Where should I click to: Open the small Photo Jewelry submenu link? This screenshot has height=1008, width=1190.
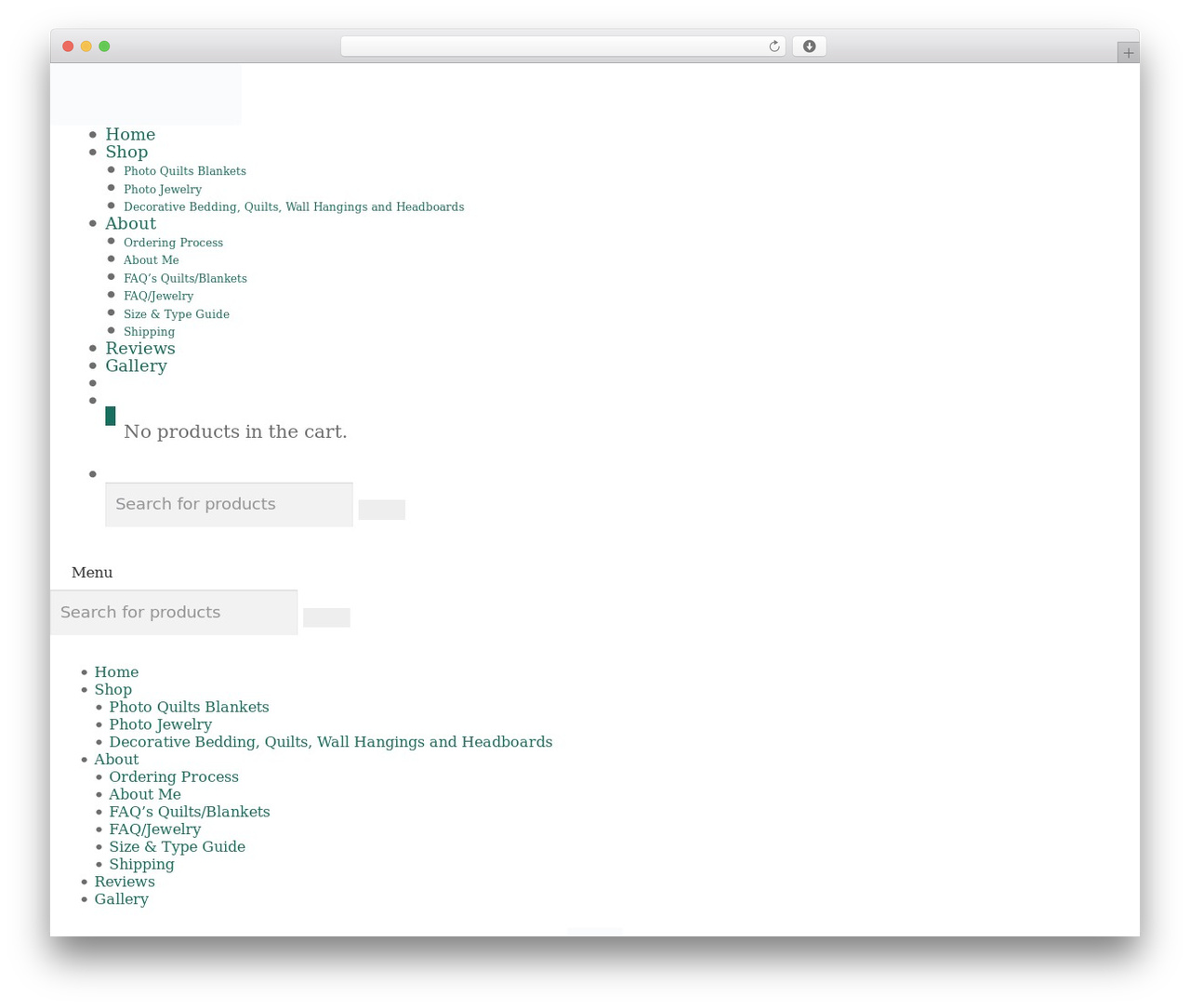coord(163,190)
